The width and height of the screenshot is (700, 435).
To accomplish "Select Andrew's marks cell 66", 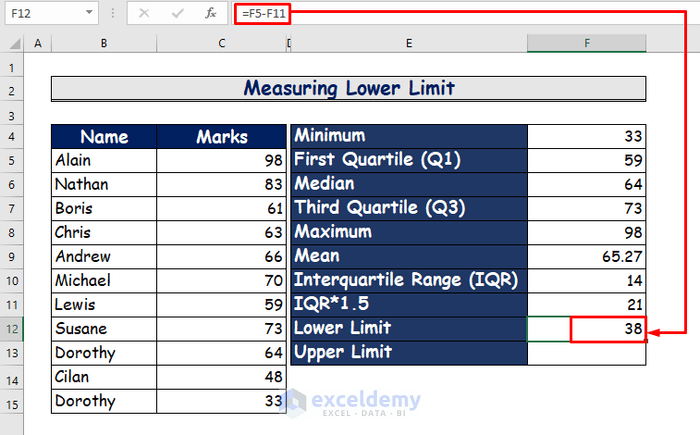I will click(221, 257).
